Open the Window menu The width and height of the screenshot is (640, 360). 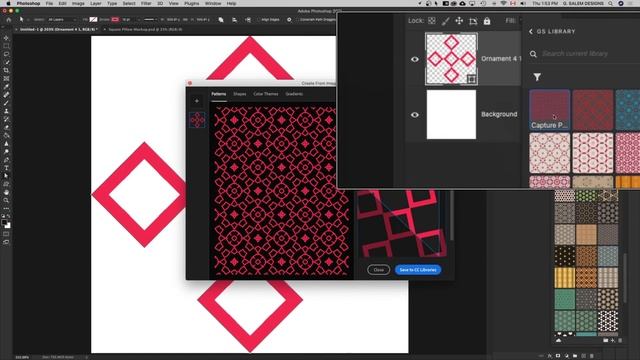[213, 3]
